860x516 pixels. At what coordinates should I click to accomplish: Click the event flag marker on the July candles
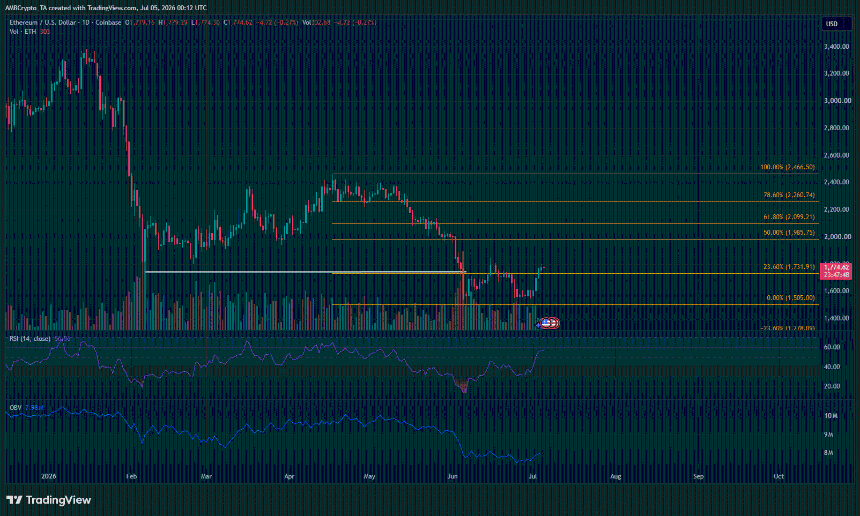coord(548,323)
